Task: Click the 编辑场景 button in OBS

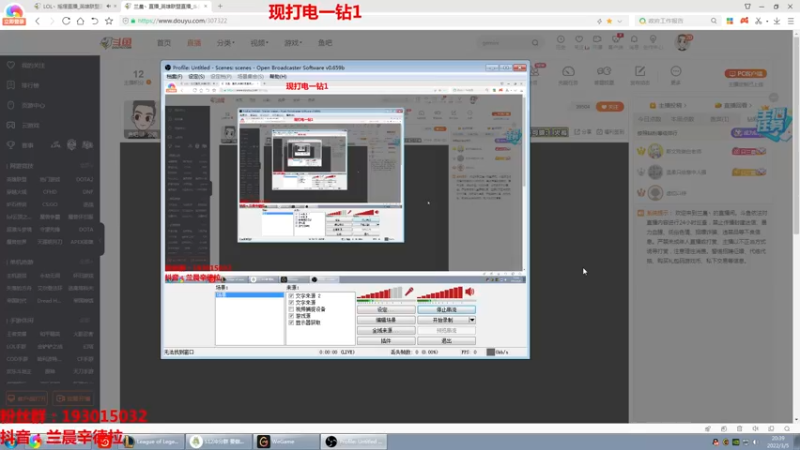Action: 386,320
